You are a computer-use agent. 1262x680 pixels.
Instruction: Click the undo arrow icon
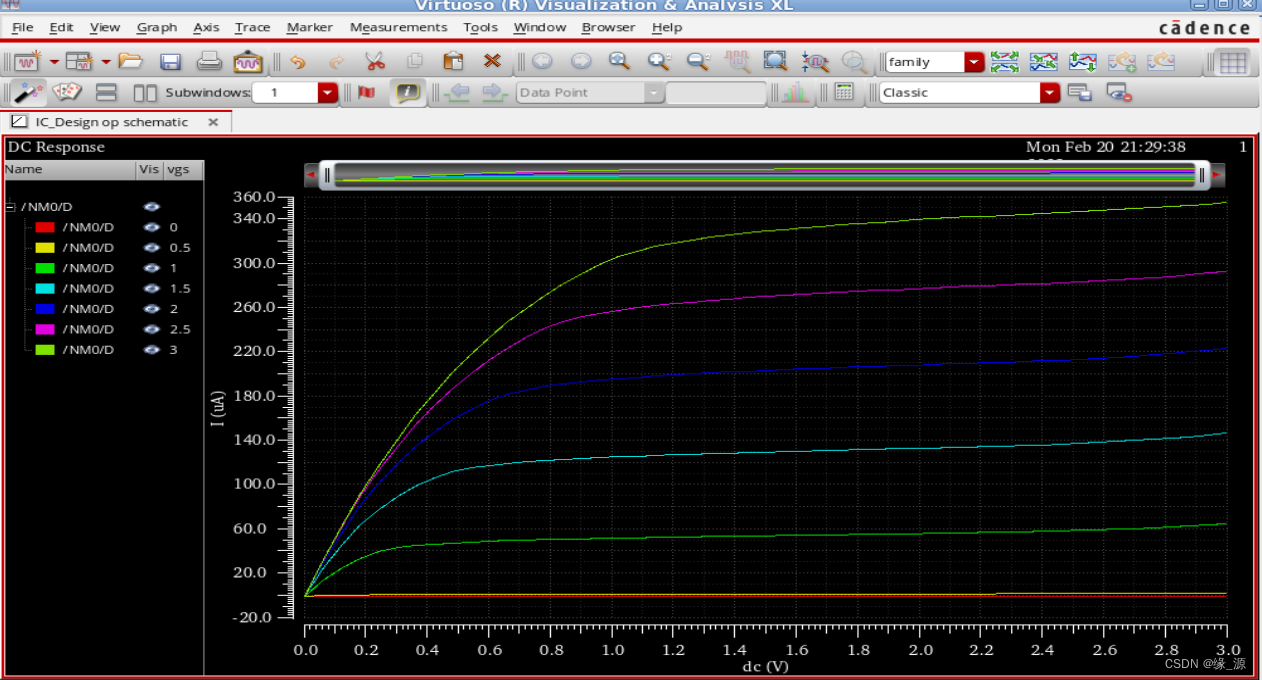[297, 62]
